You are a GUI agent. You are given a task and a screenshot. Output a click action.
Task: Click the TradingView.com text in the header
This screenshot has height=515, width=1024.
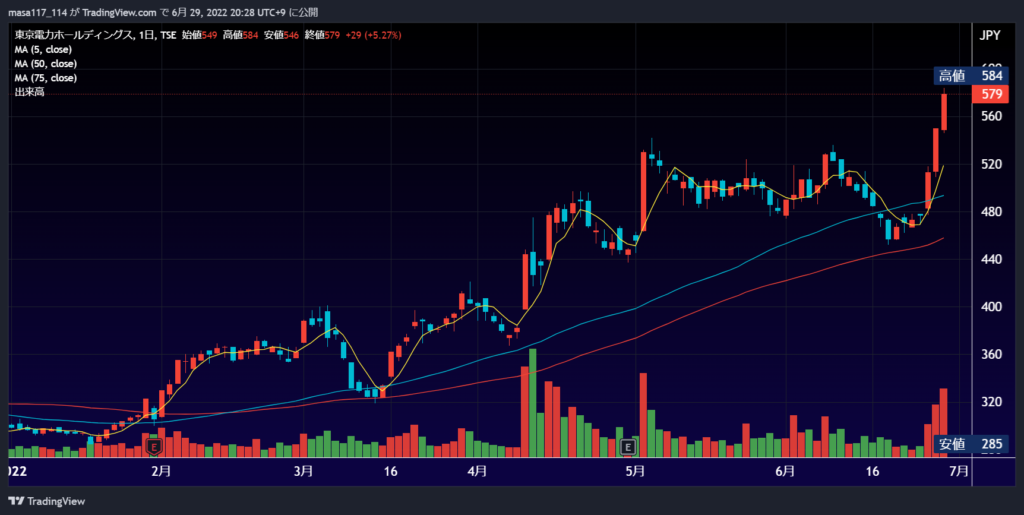120,12
